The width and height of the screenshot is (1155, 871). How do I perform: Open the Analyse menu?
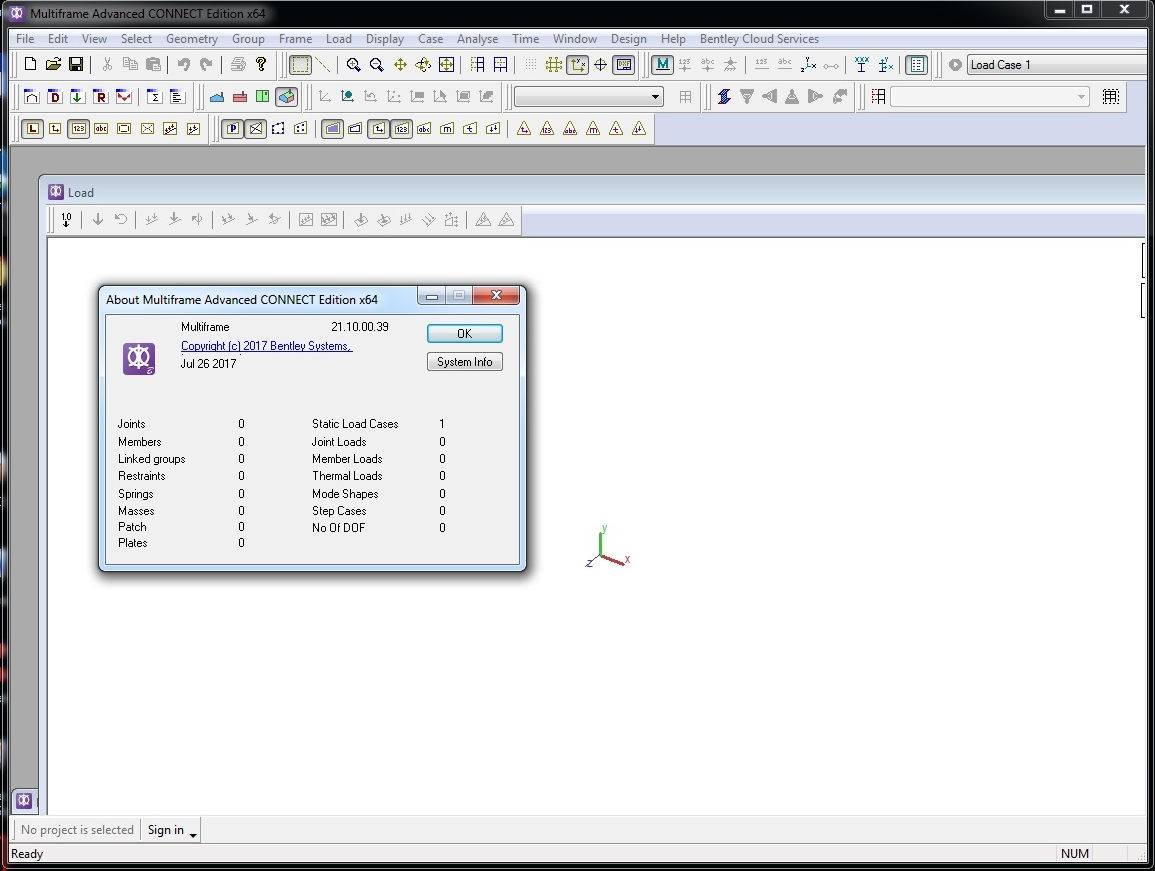[x=477, y=39]
